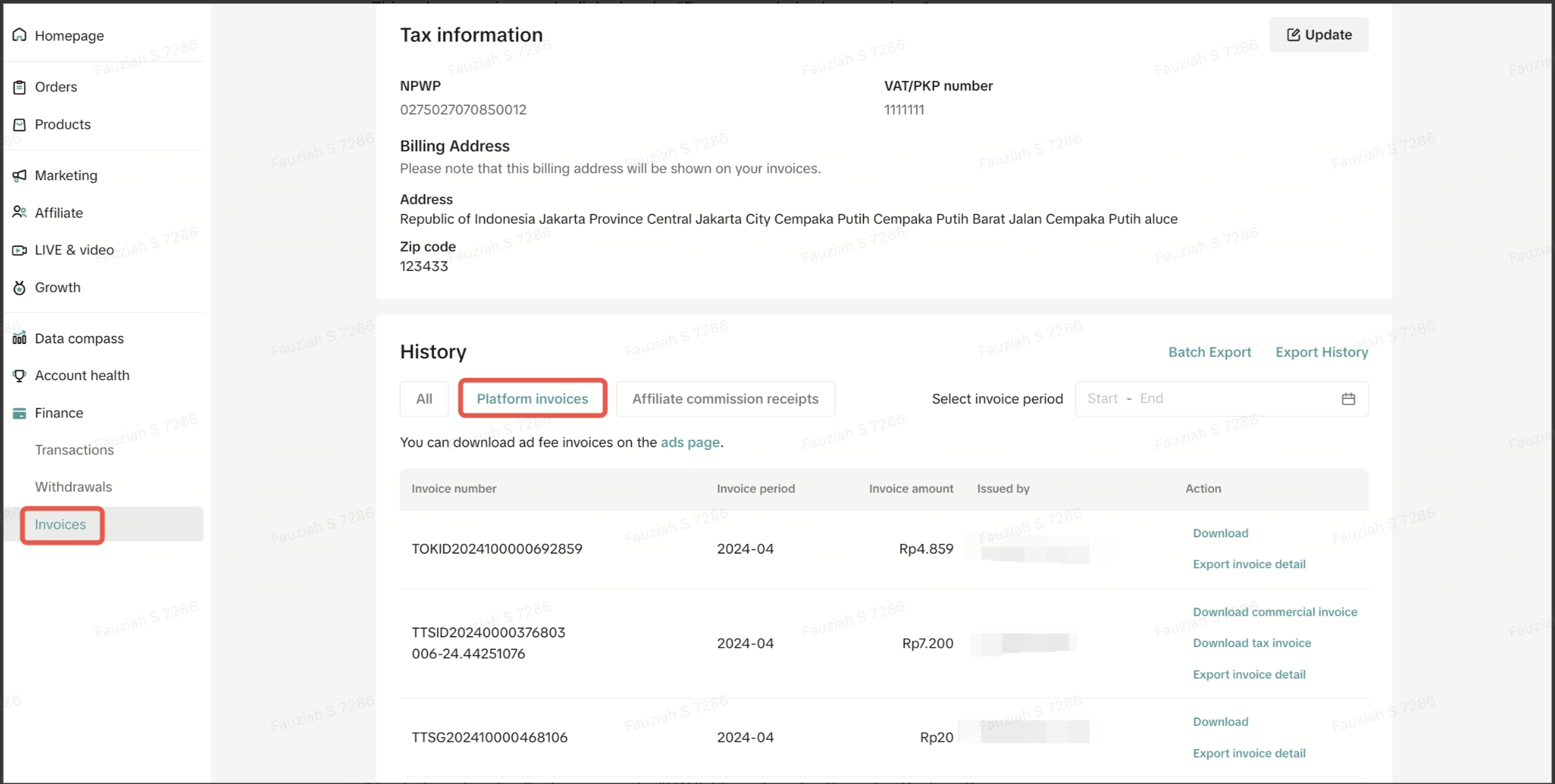Click the Products bag icon
The height and width of the screenshot is (784, 1555).
click(20, 124)
